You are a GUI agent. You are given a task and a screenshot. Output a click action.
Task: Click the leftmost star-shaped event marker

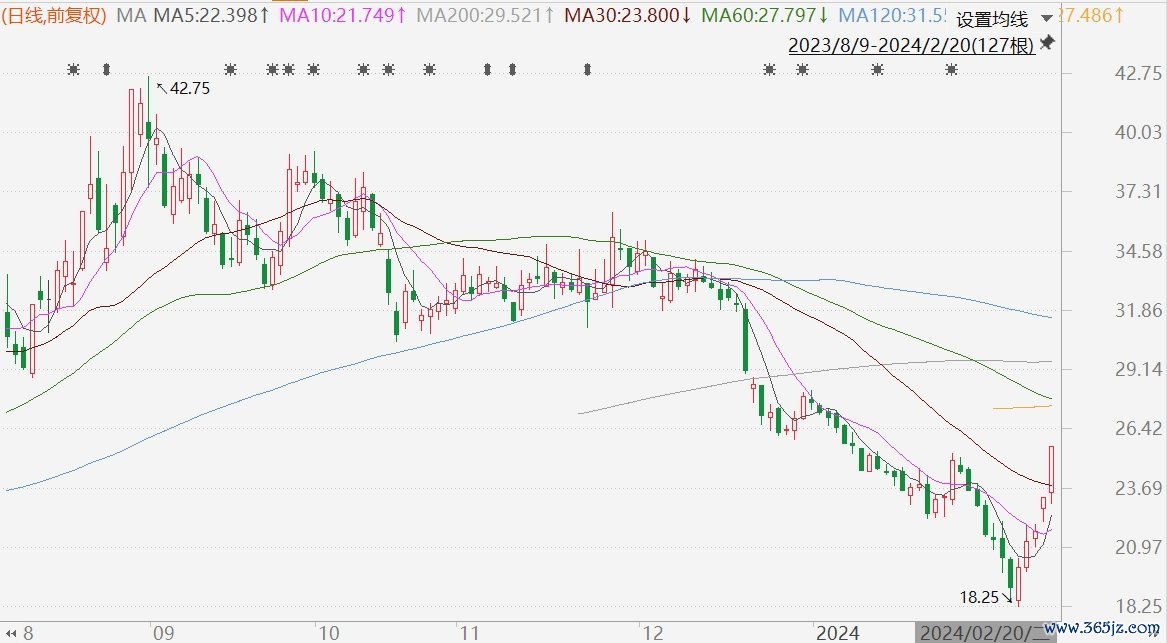click(x=72, y=69)
